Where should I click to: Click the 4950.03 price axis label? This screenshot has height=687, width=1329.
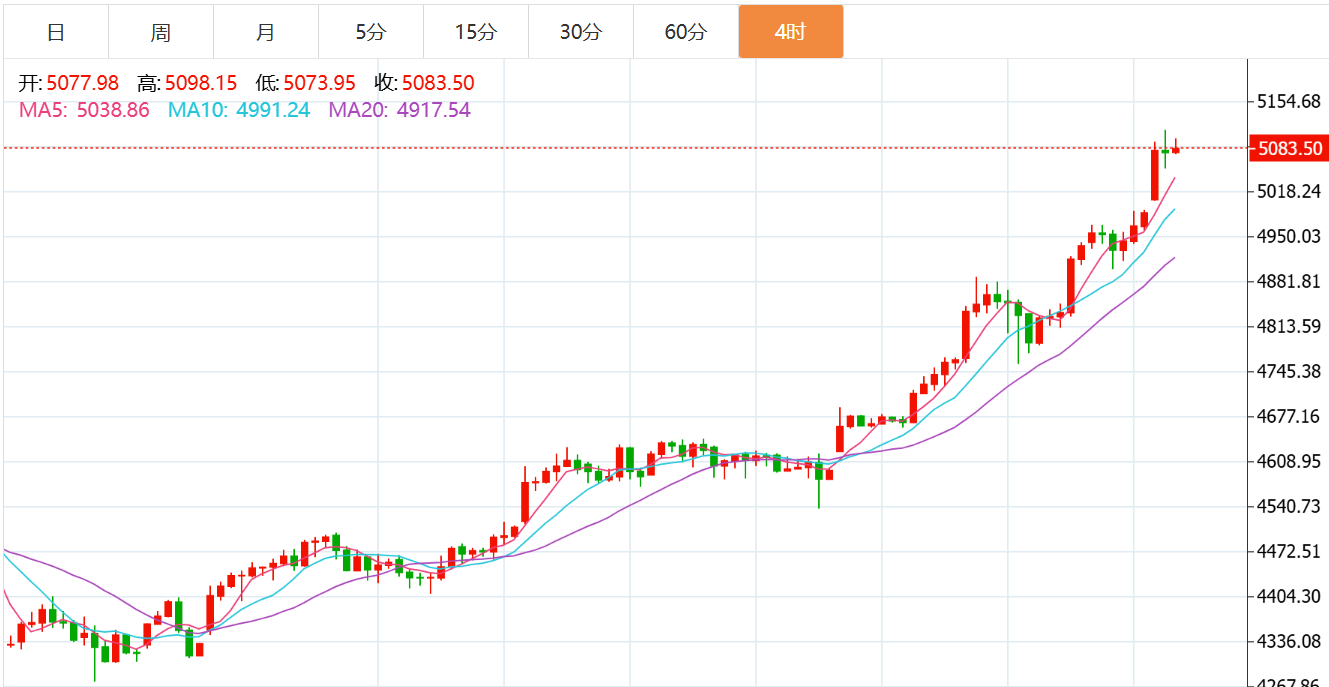pos(1290,236)
